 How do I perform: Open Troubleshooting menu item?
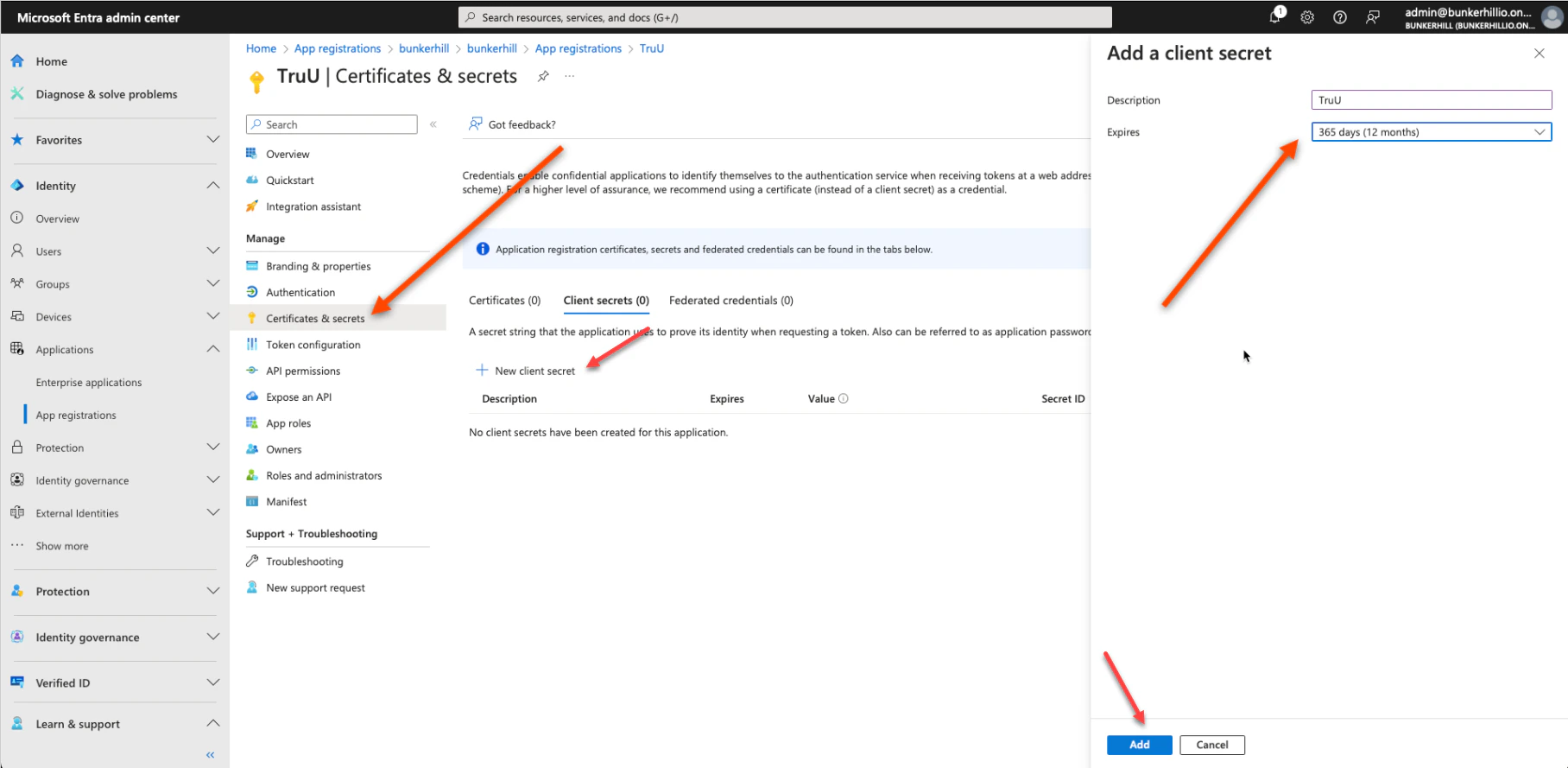click(304, 562)
